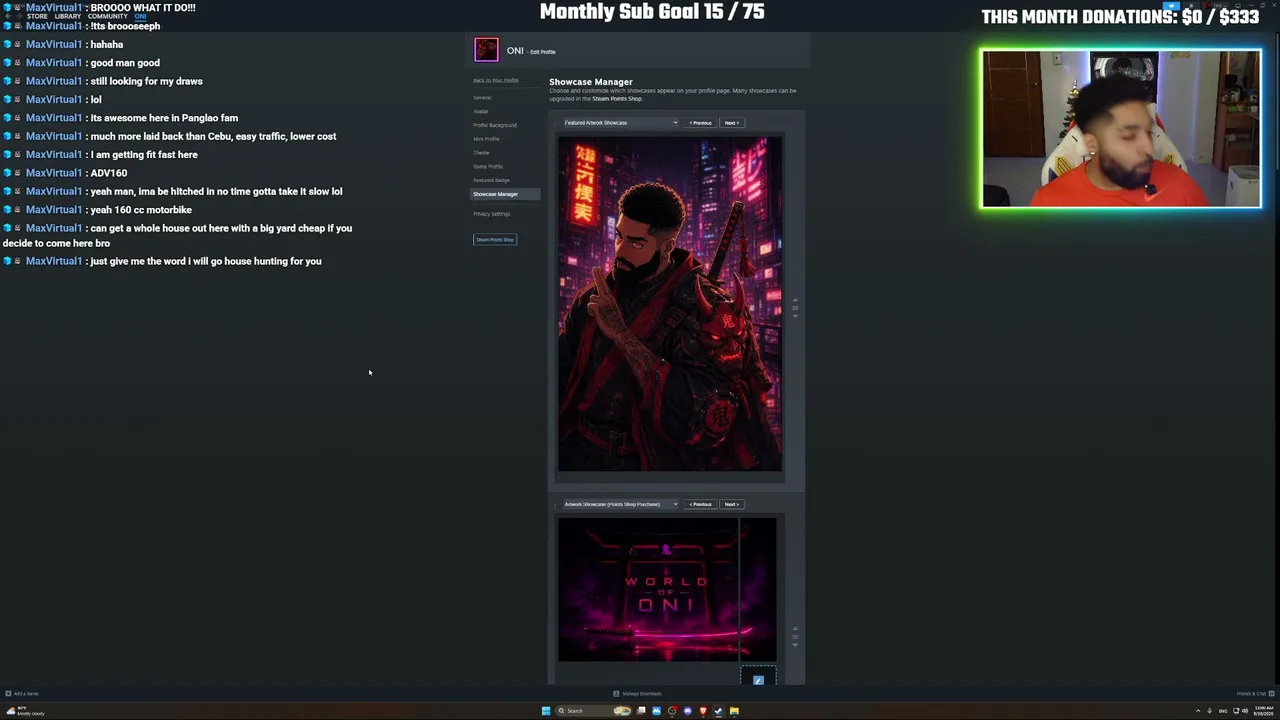Click the Monthly Sub Goal 15 / 75 text
Viewport: 1280px width, 720px height.
pos(652,12)
